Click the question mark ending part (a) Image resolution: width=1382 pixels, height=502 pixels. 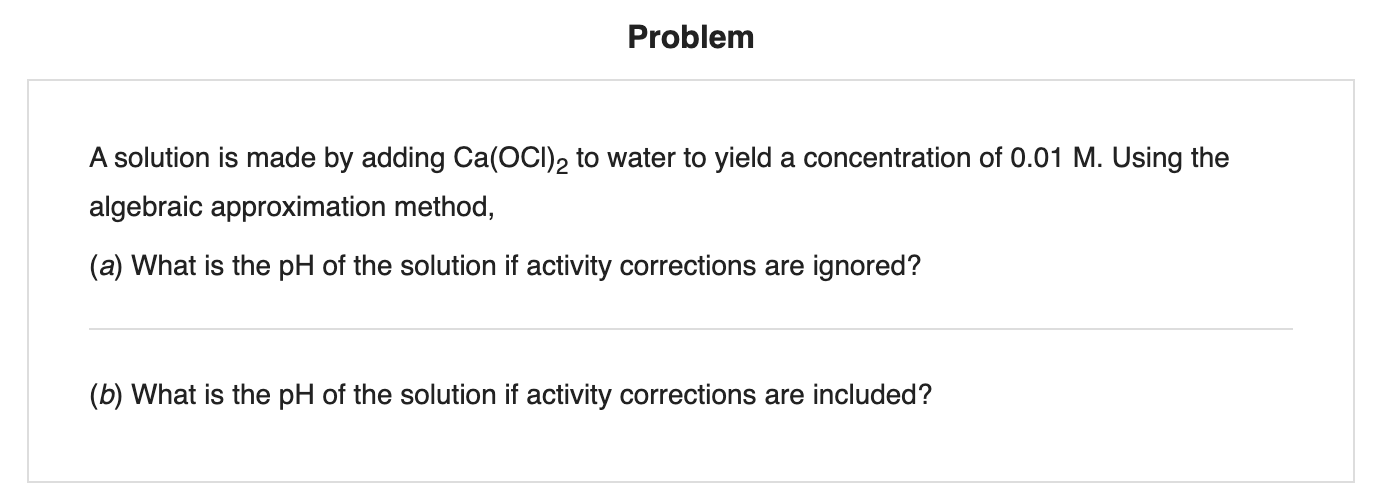pyautogui.click(x=913, y=266)
